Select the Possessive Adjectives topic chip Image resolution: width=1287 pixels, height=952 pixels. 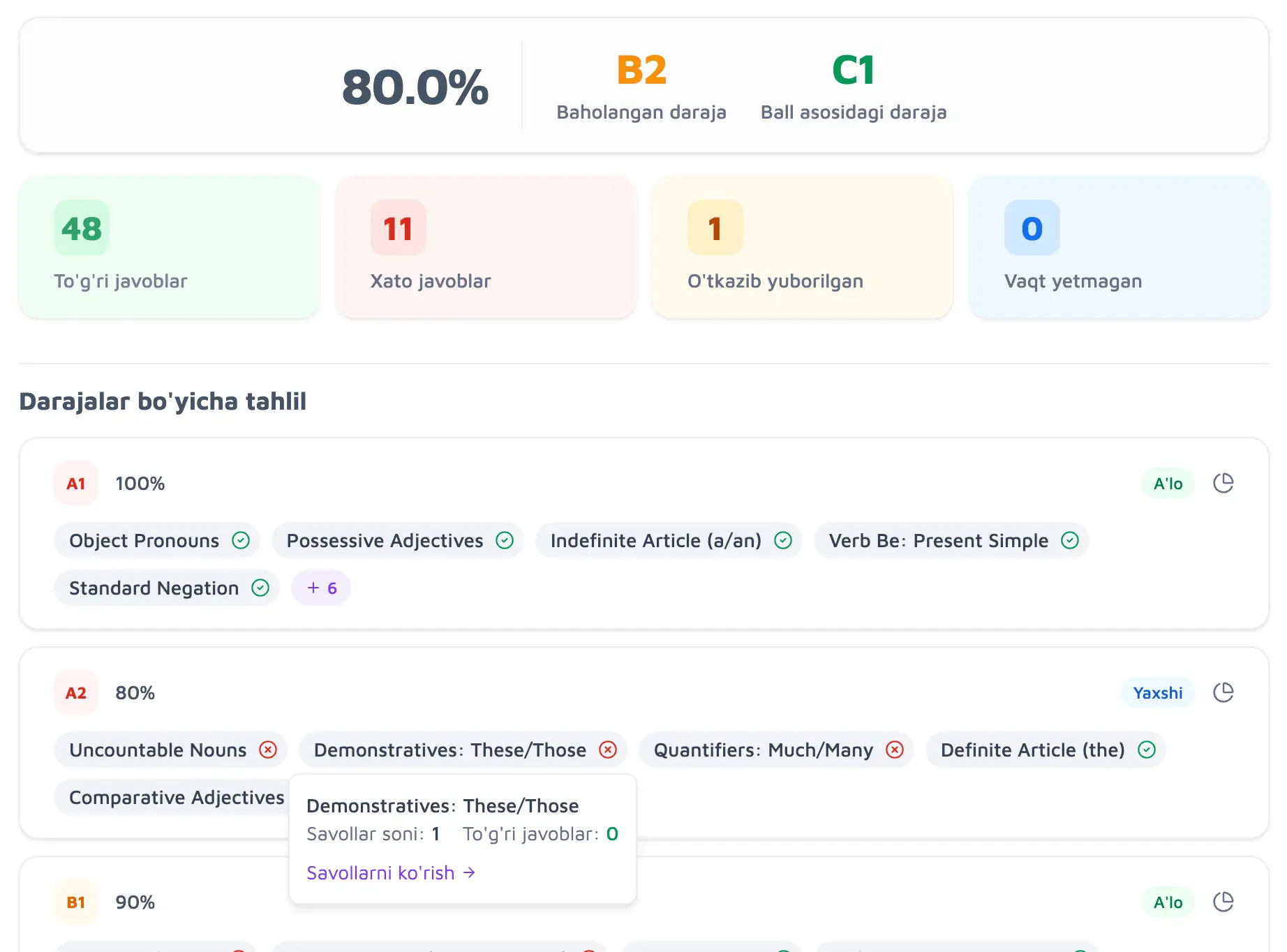[x=398, y=540]
